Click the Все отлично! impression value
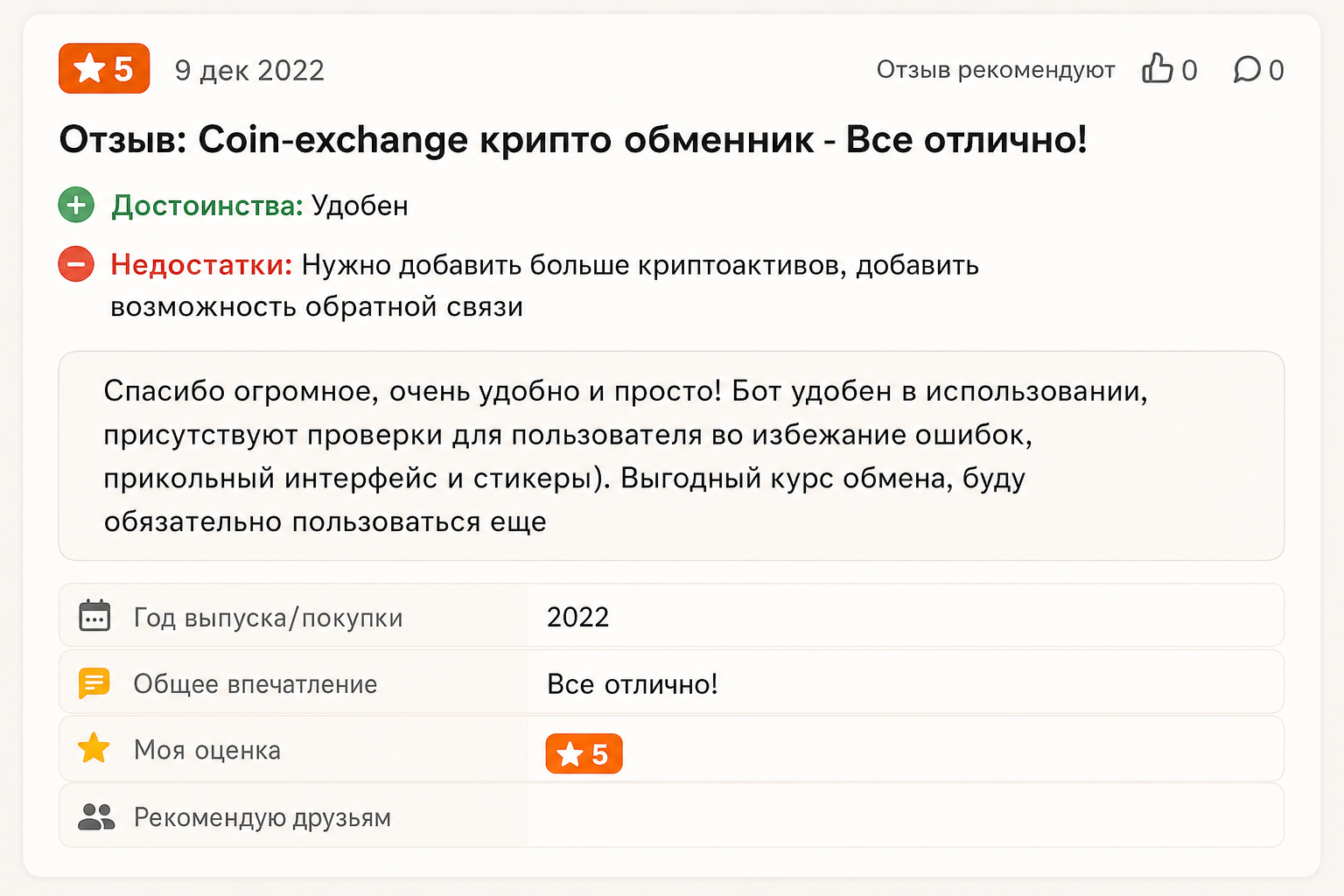The width and height of the screenshot is (1344, 896). point(633,683)
